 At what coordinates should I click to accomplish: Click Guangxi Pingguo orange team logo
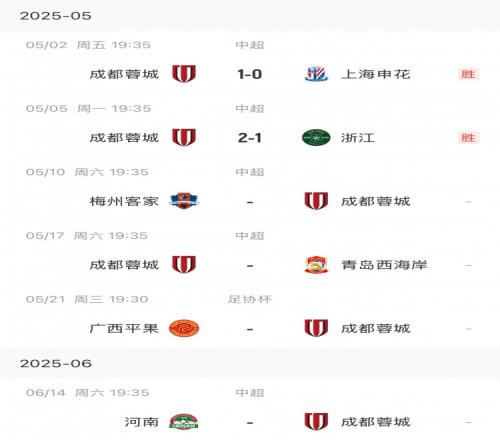click(184, 328)
